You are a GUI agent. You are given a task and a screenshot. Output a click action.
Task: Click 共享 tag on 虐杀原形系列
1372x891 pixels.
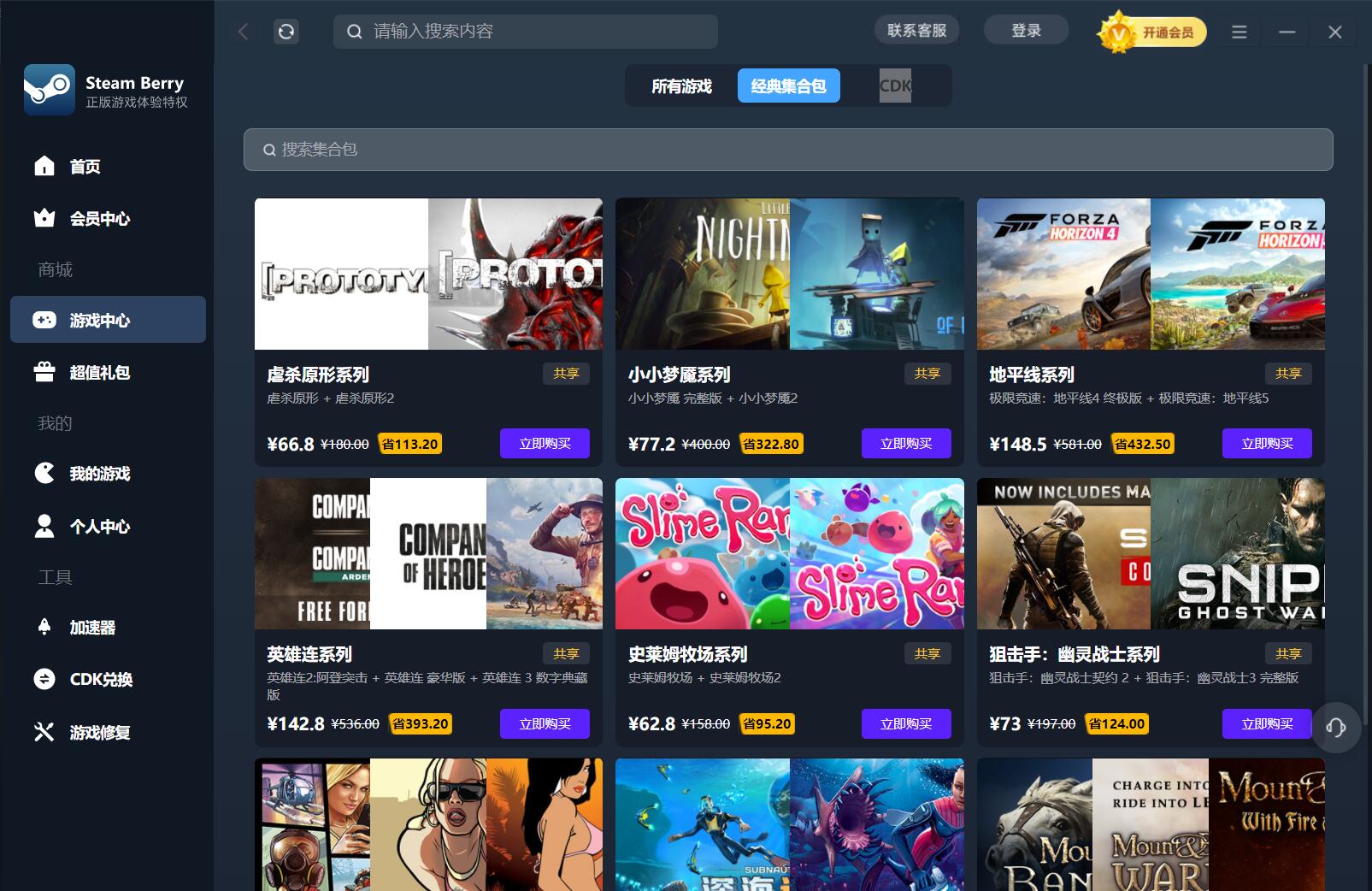(x=566, y=374)
